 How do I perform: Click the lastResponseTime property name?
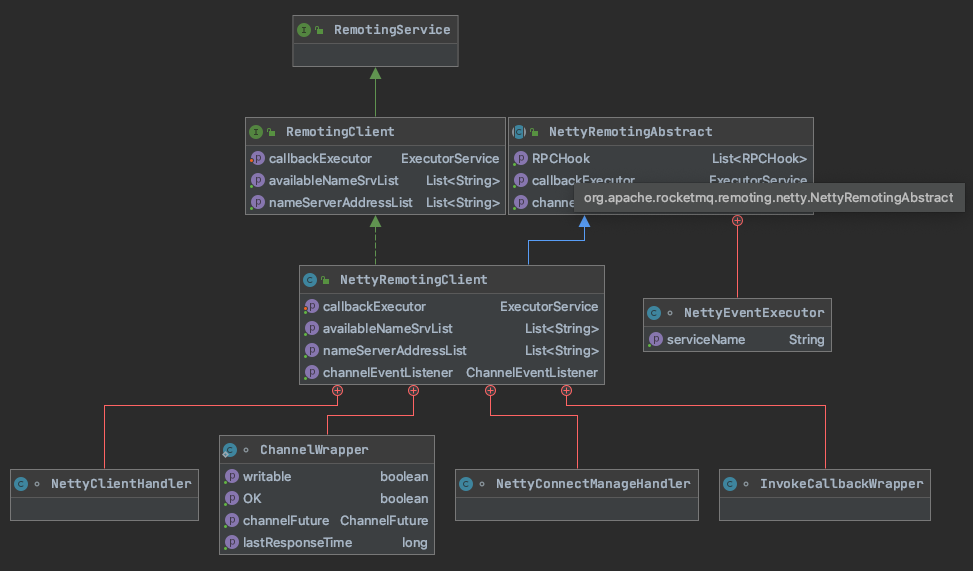(297, 542)
